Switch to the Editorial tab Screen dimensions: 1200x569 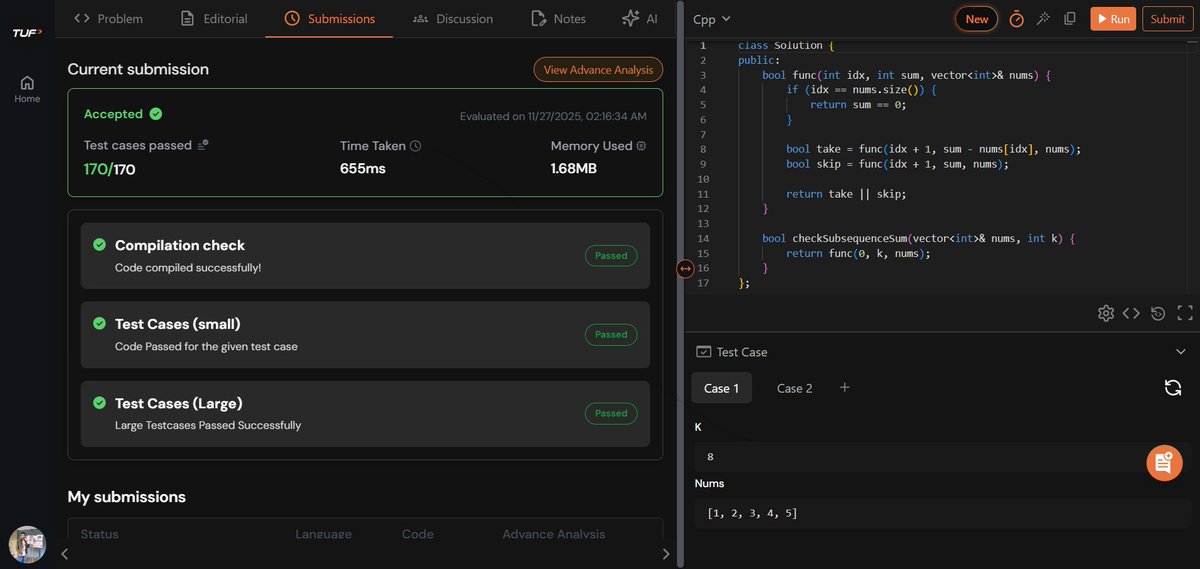[x=213, y=19]
